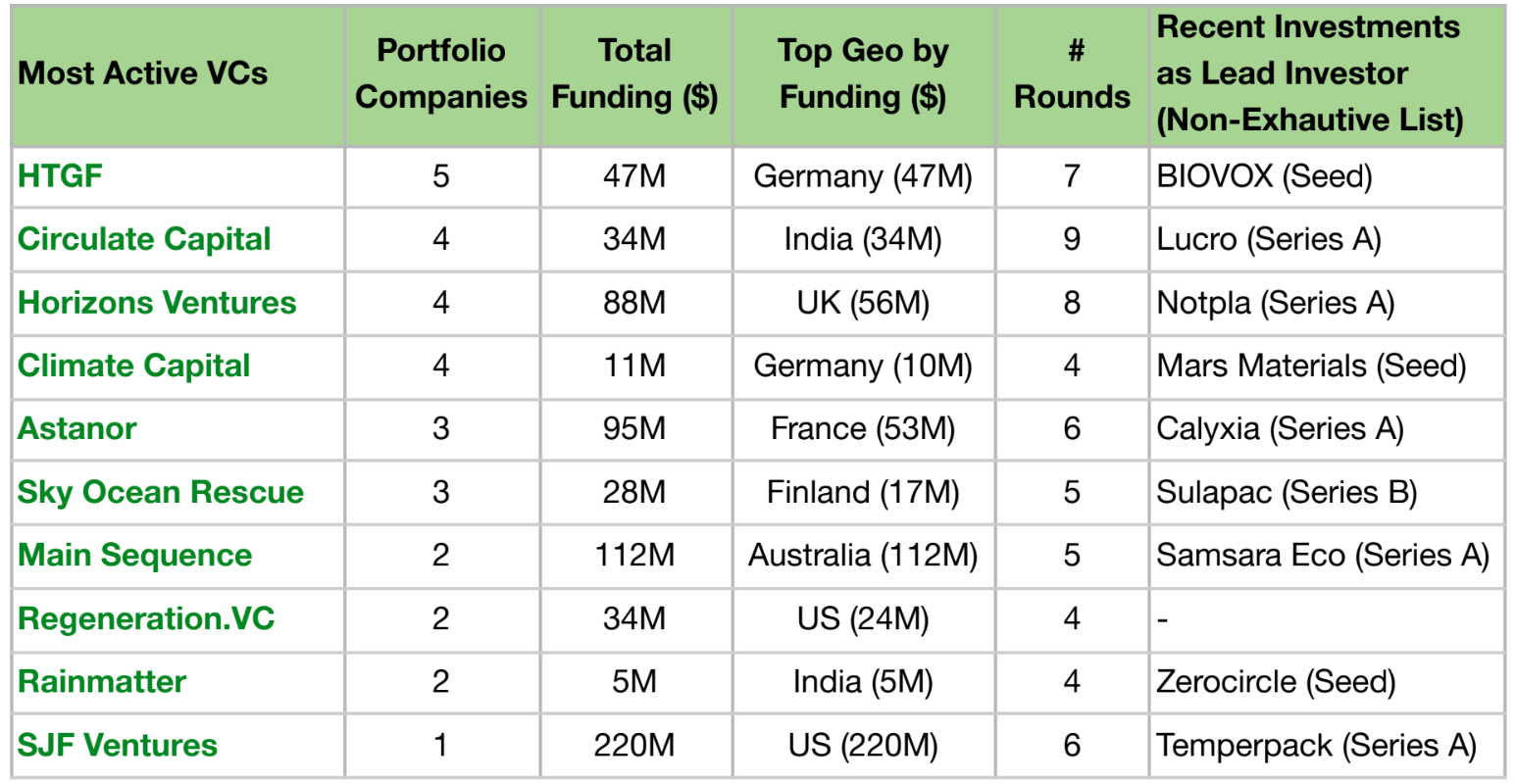Image resolution: width=1516 pixels, height=784 pixels.
Task: Select the Astanor investor link
Action: pyautogui.click(x=77, y=428)
